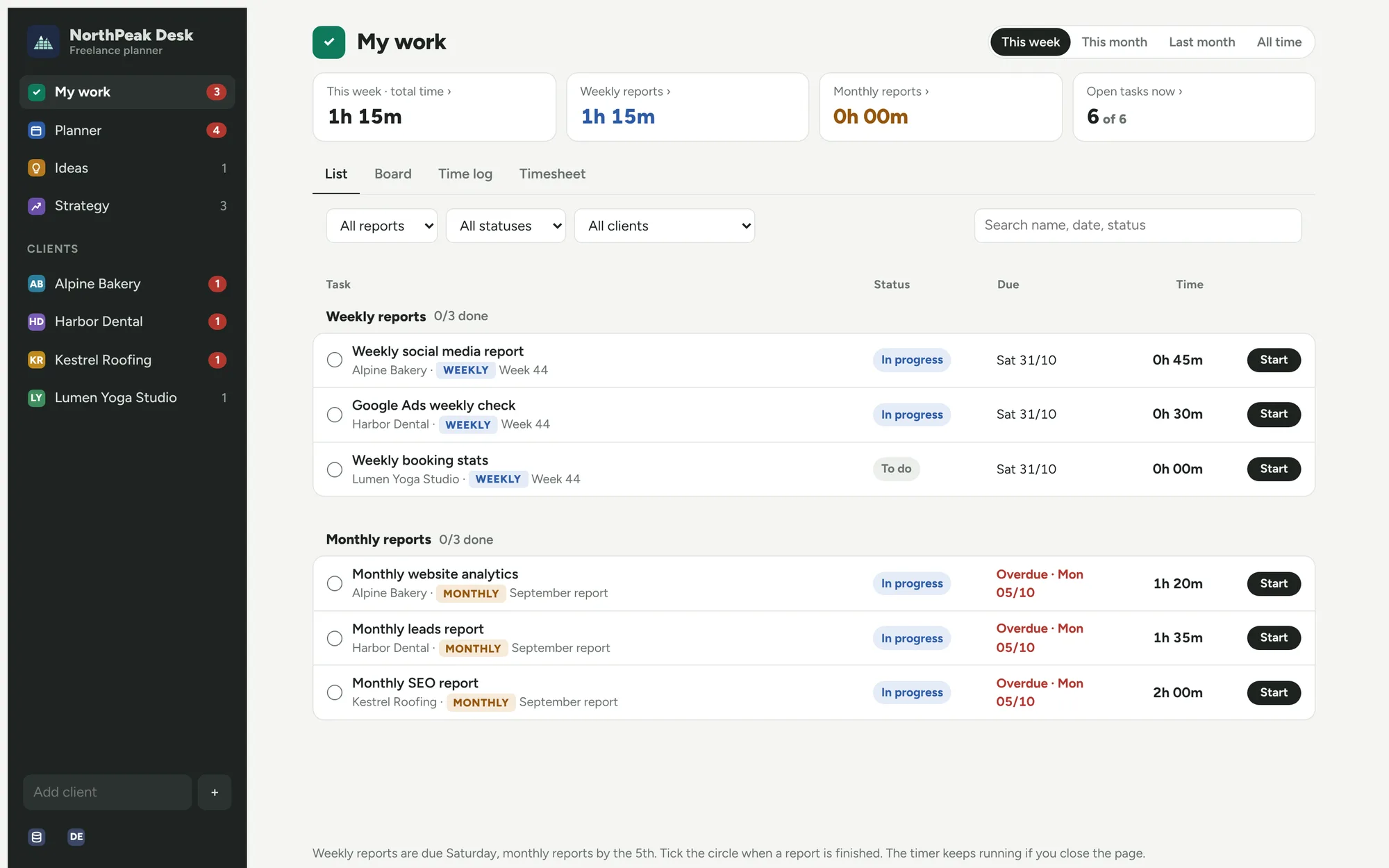Click Overdue date on Monthly website analytics

[x=1040, y=583]
